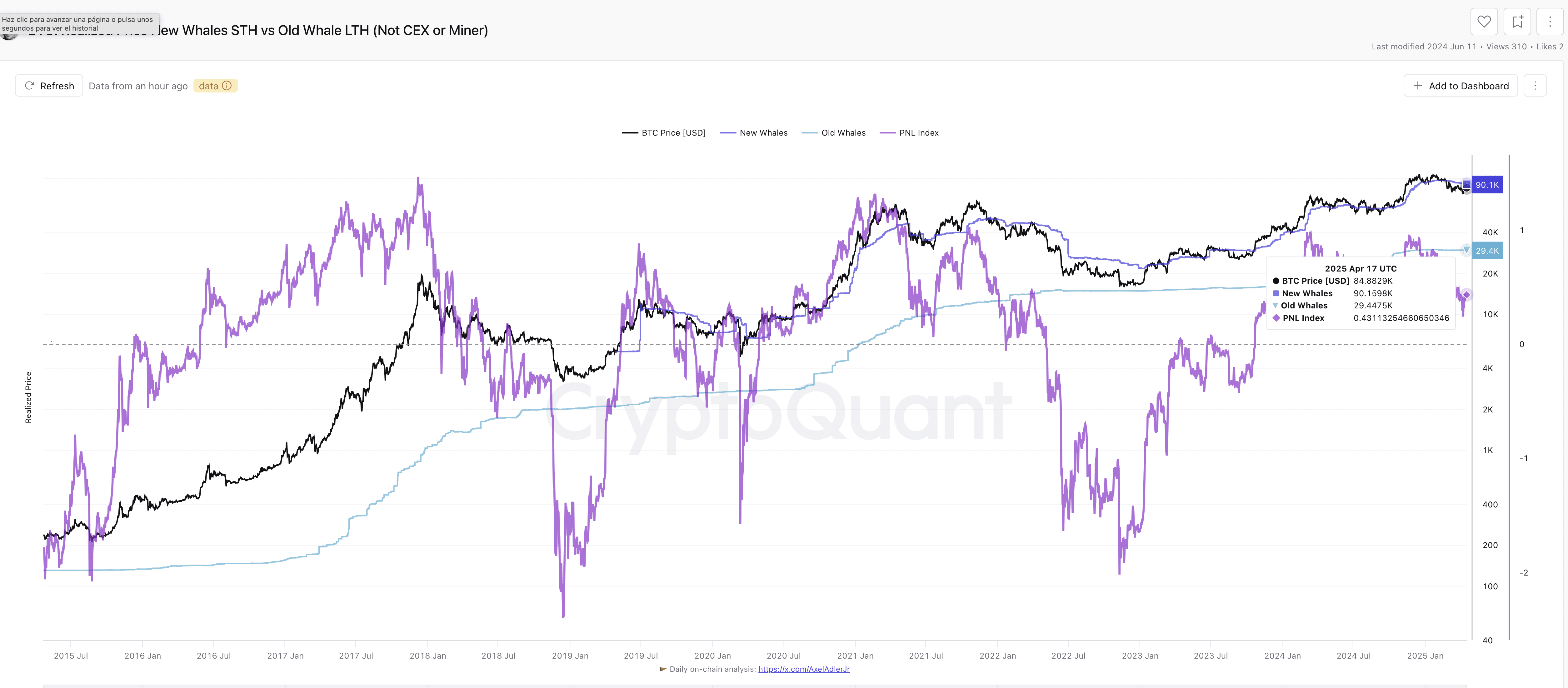This screenshot has height=688, width=1568.
Task: Click the PNL Index diamond marker at line end
Action: (x=1467, y=295)
